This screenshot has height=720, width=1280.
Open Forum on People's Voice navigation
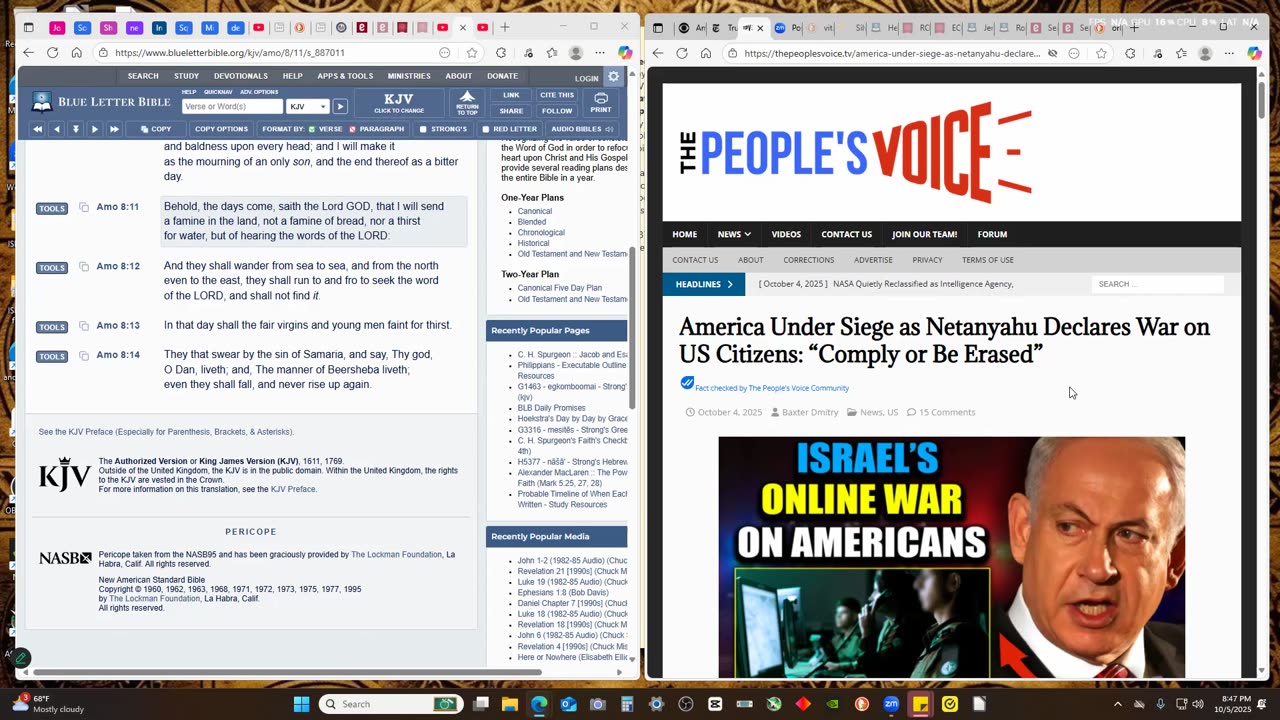992,234
